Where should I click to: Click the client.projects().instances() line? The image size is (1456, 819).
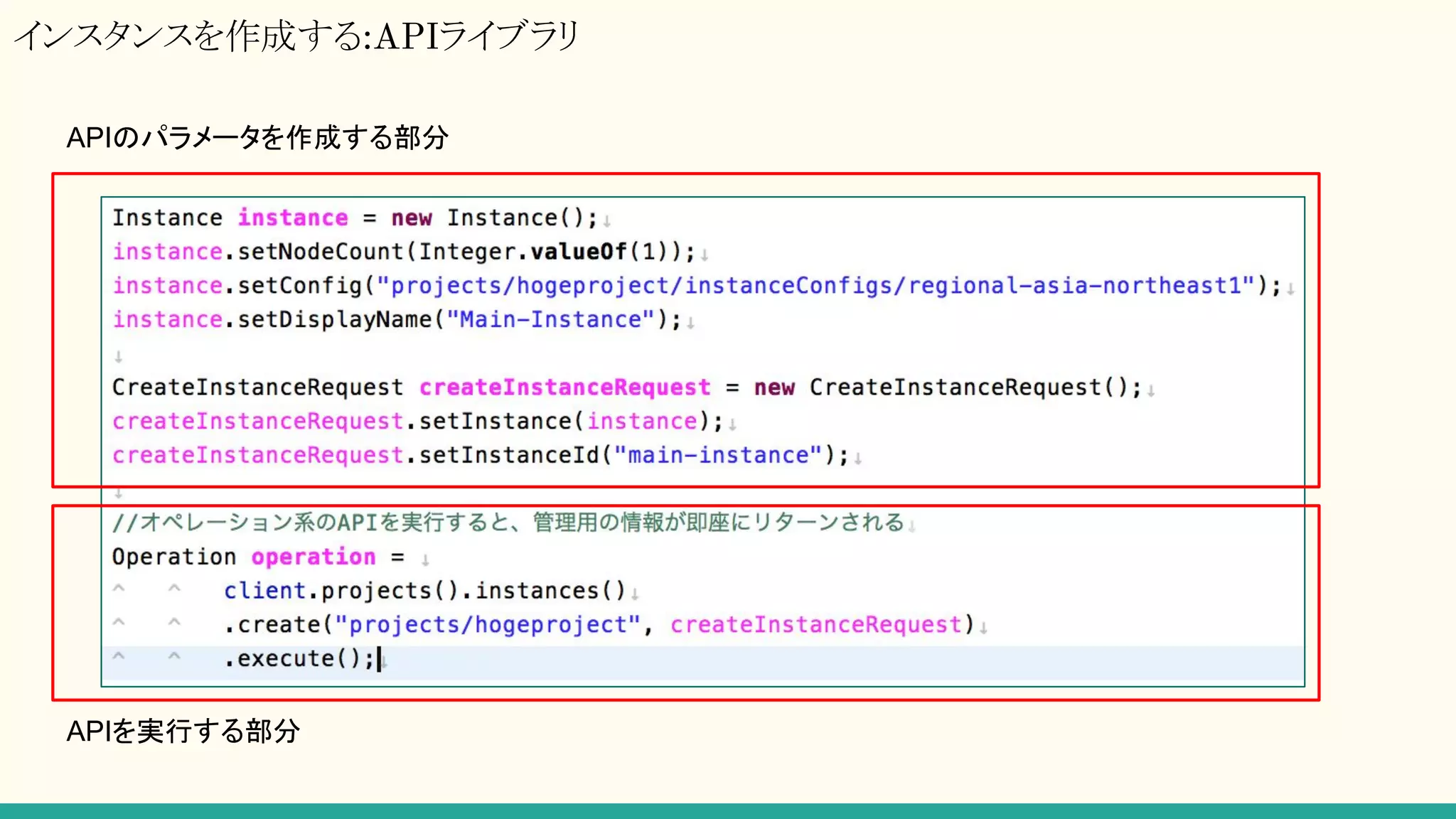coord(424,591)
